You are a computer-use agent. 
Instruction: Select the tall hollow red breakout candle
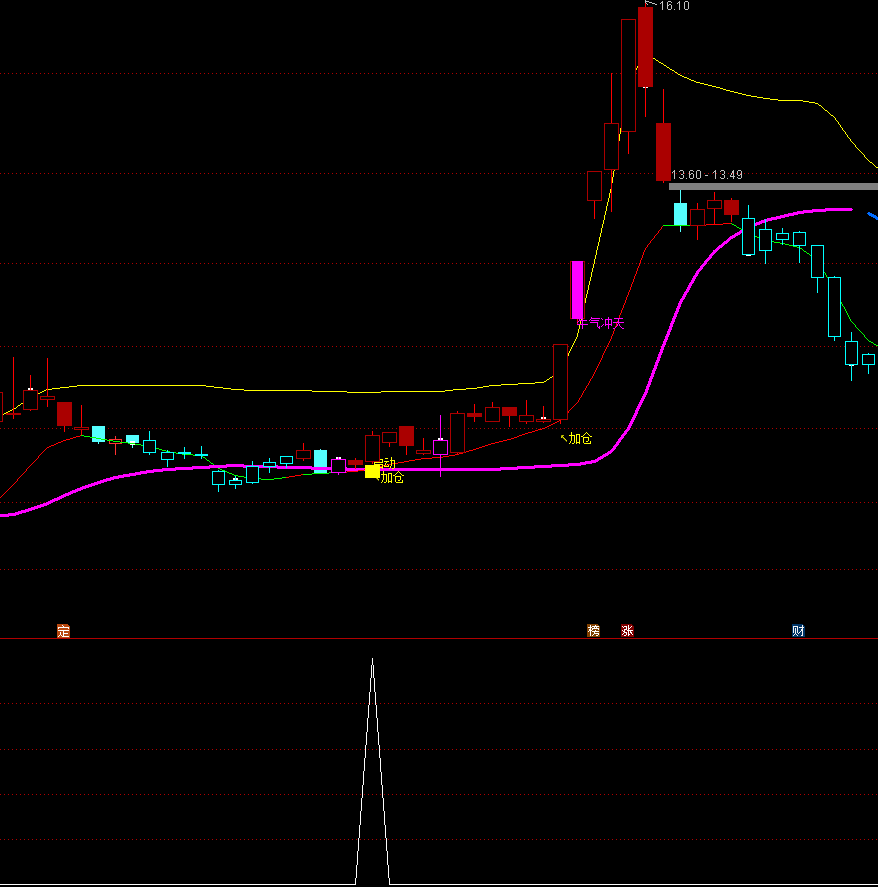[560, 381]
